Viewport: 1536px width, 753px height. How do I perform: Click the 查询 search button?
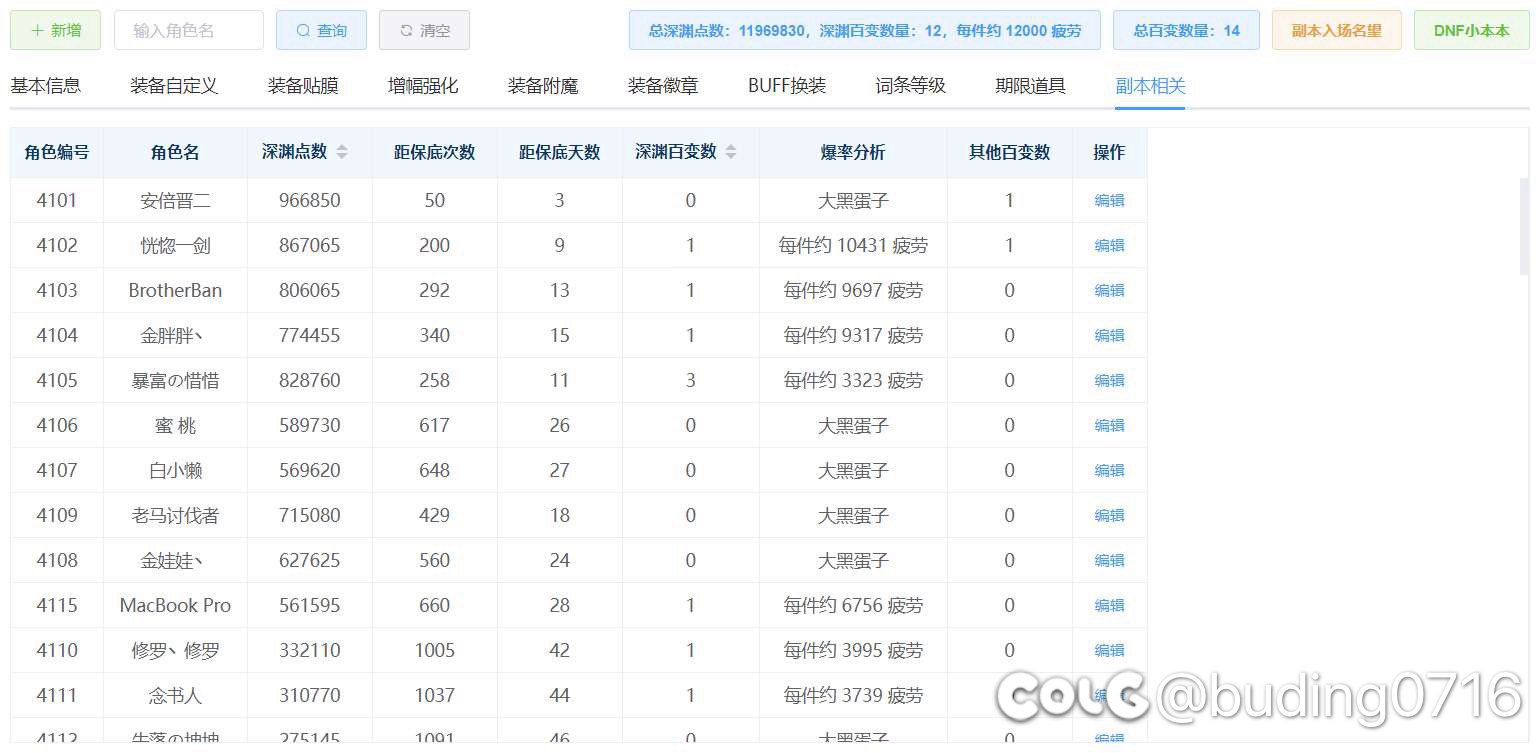[x=321, y=30]
